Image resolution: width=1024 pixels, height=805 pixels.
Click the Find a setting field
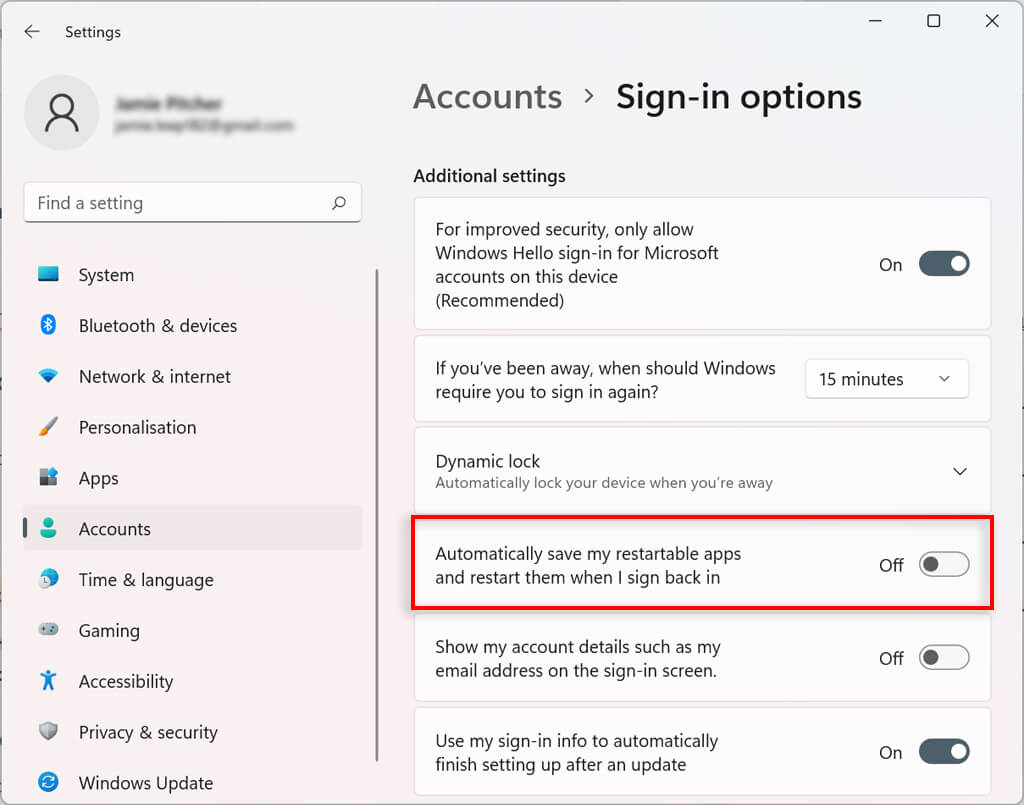point(180,203)
